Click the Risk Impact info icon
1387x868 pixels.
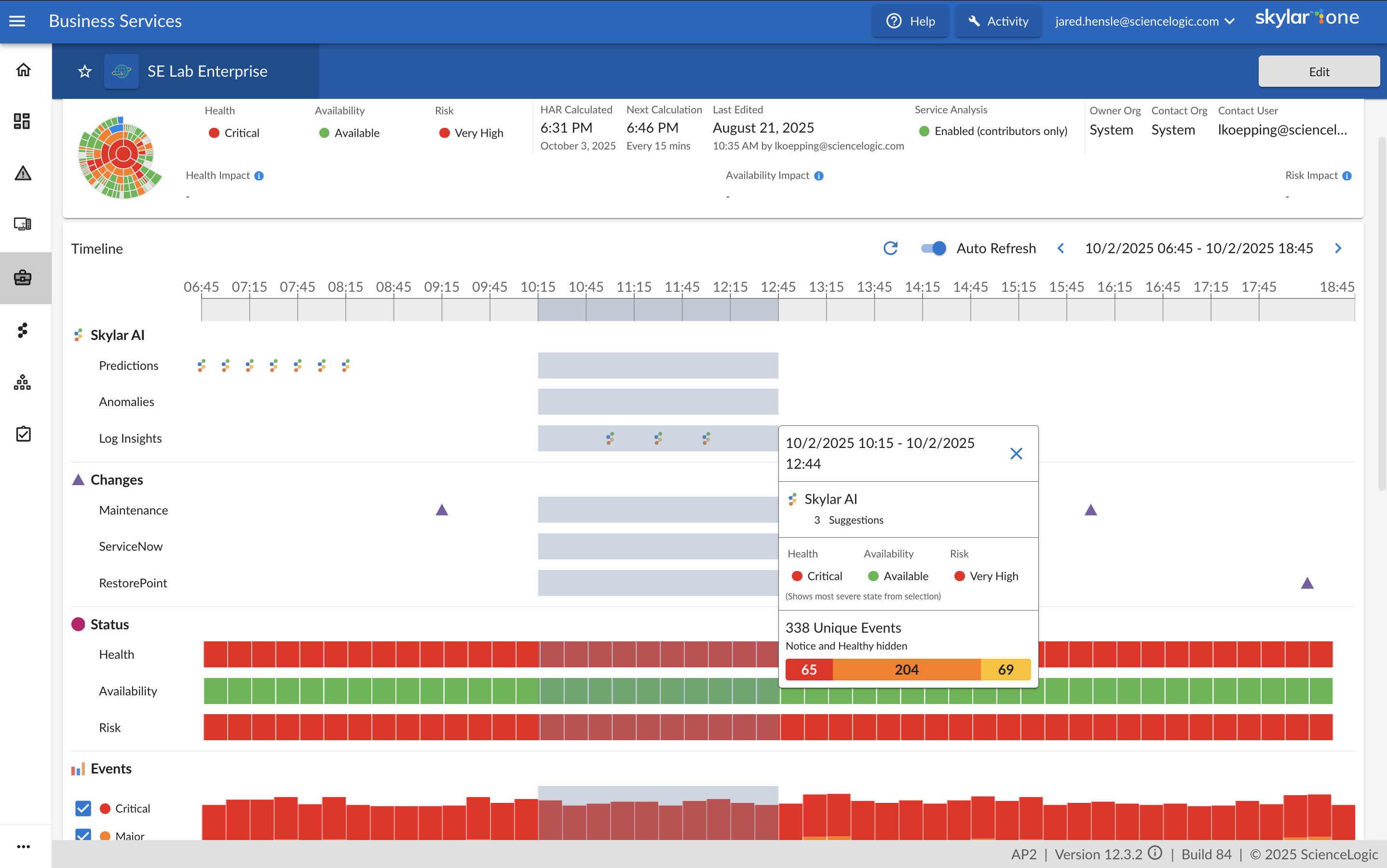[x=1347, y=176]
